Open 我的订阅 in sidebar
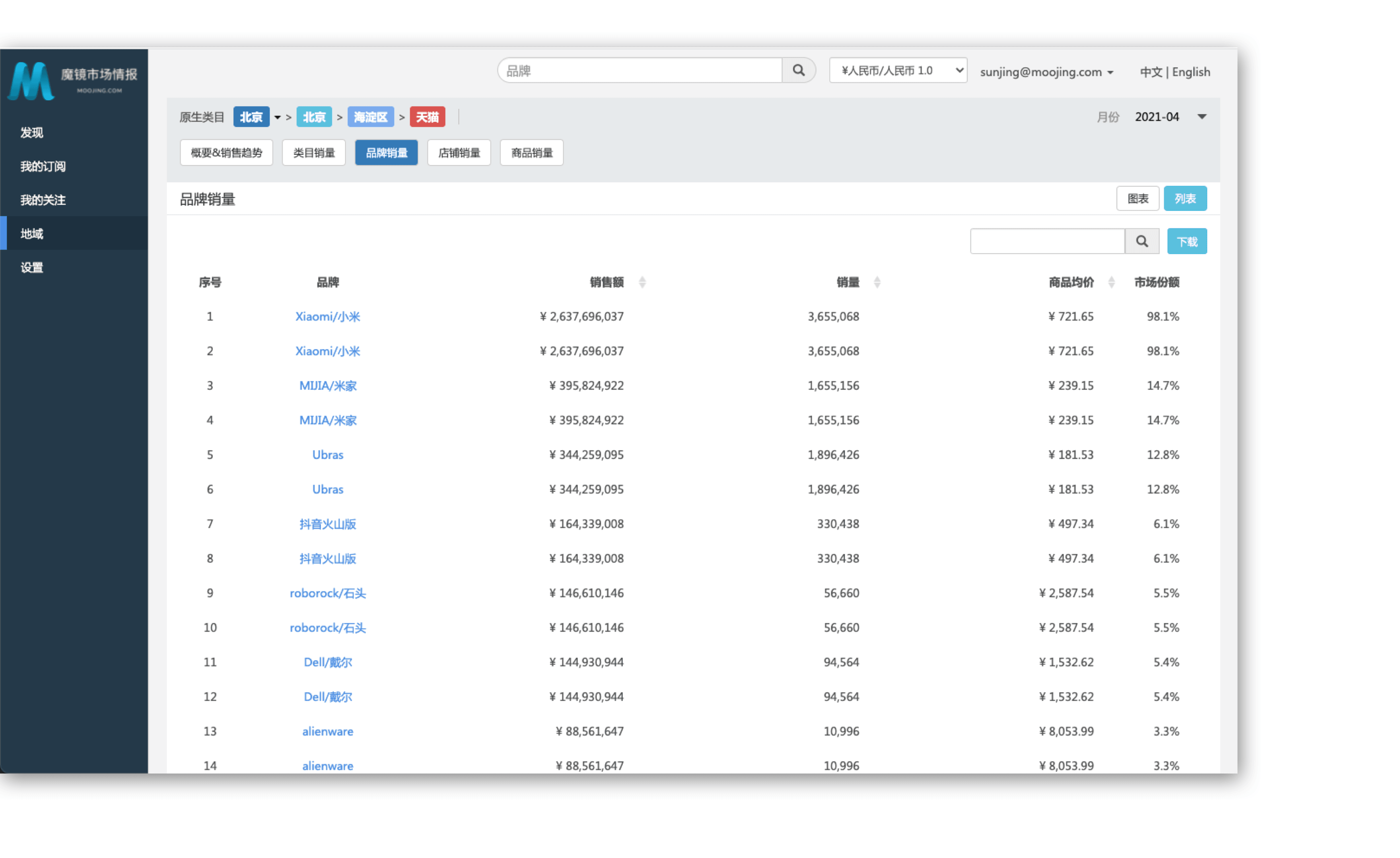 43,166
